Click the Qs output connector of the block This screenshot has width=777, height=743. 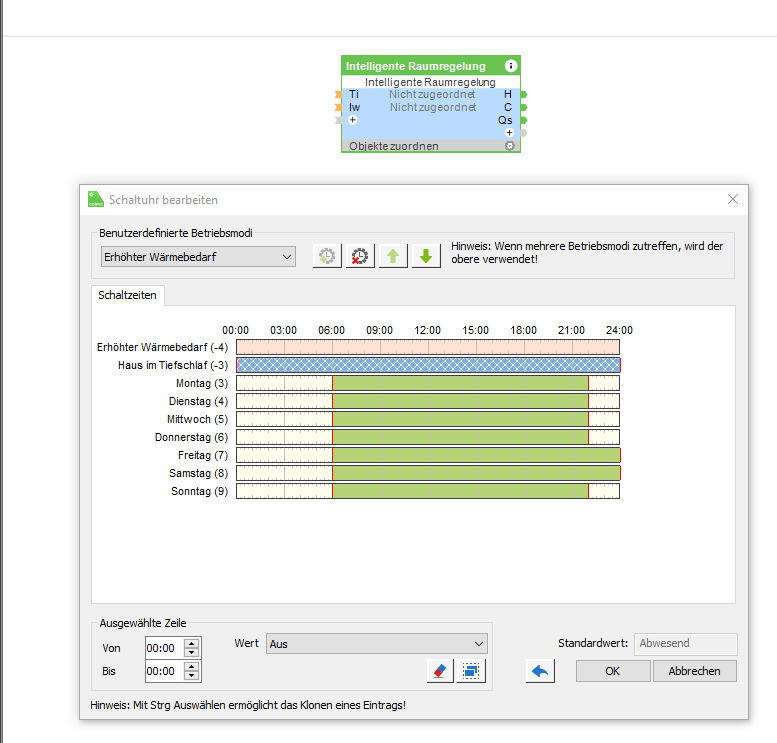pos(524,120)
